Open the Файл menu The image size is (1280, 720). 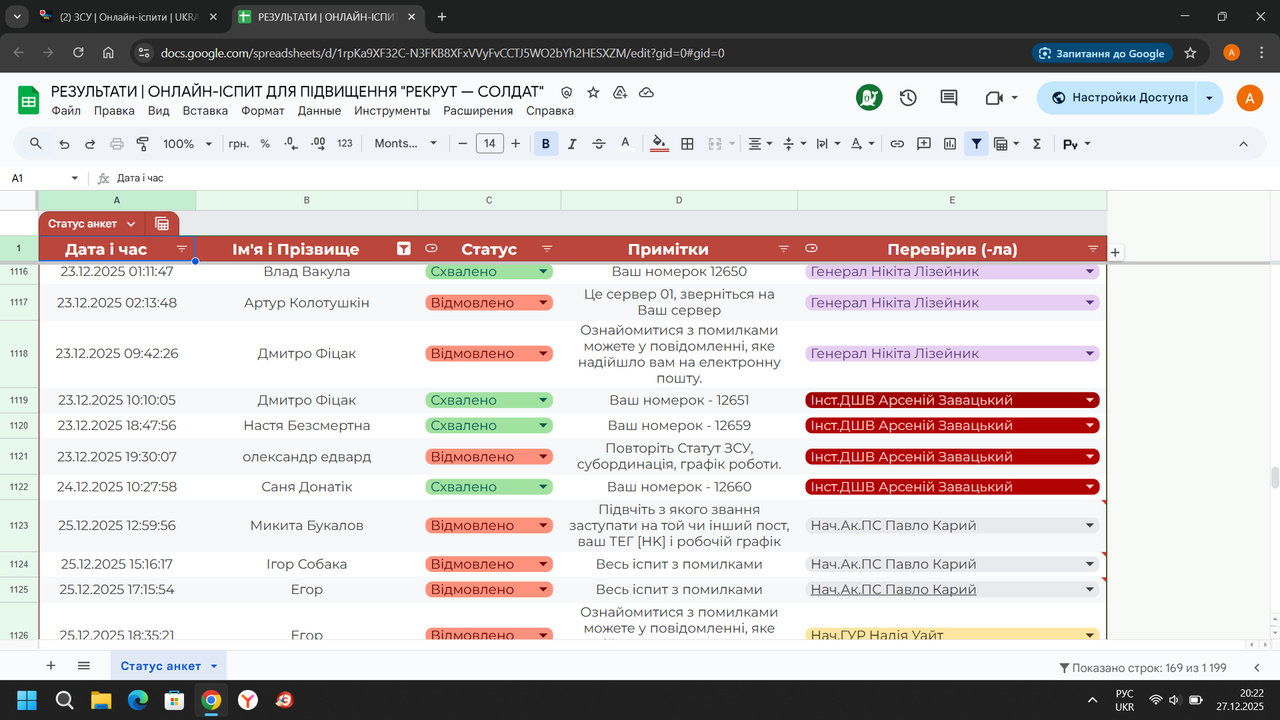66,111
